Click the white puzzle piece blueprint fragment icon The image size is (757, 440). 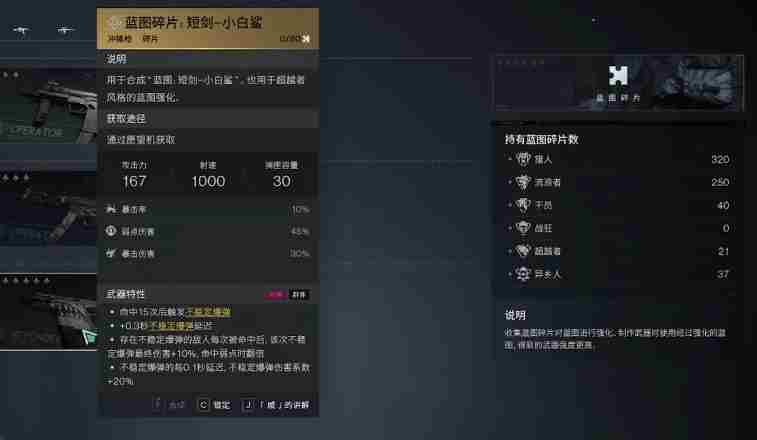click(617, 76)
